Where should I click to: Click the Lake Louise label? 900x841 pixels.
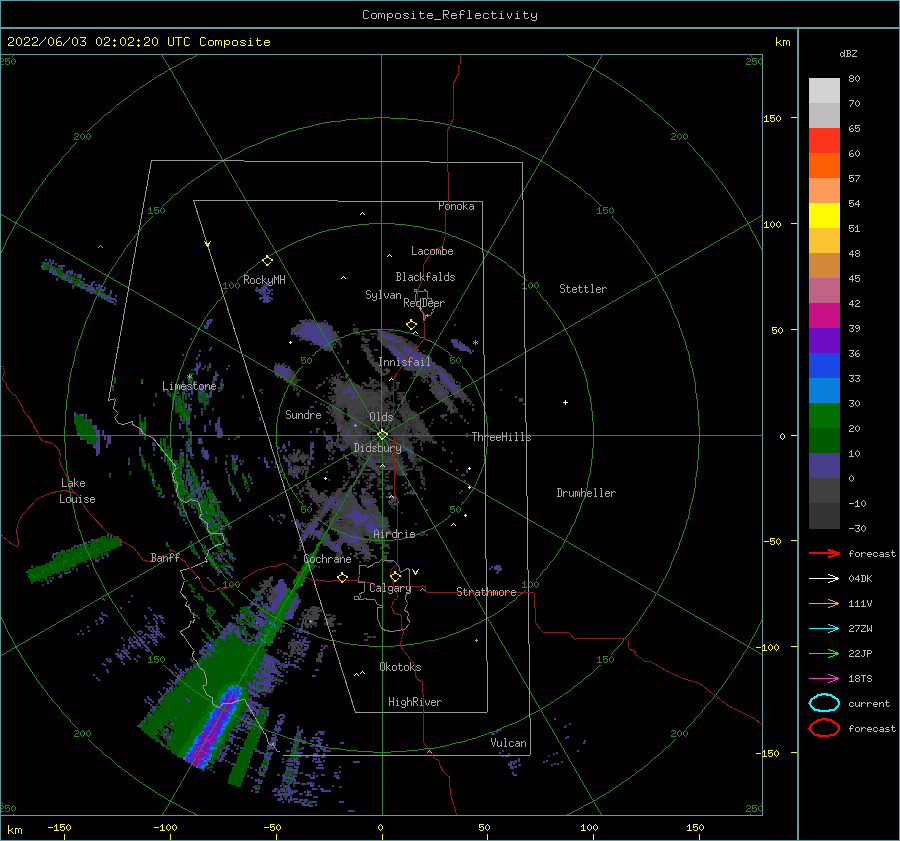click(x=77, y=491)
